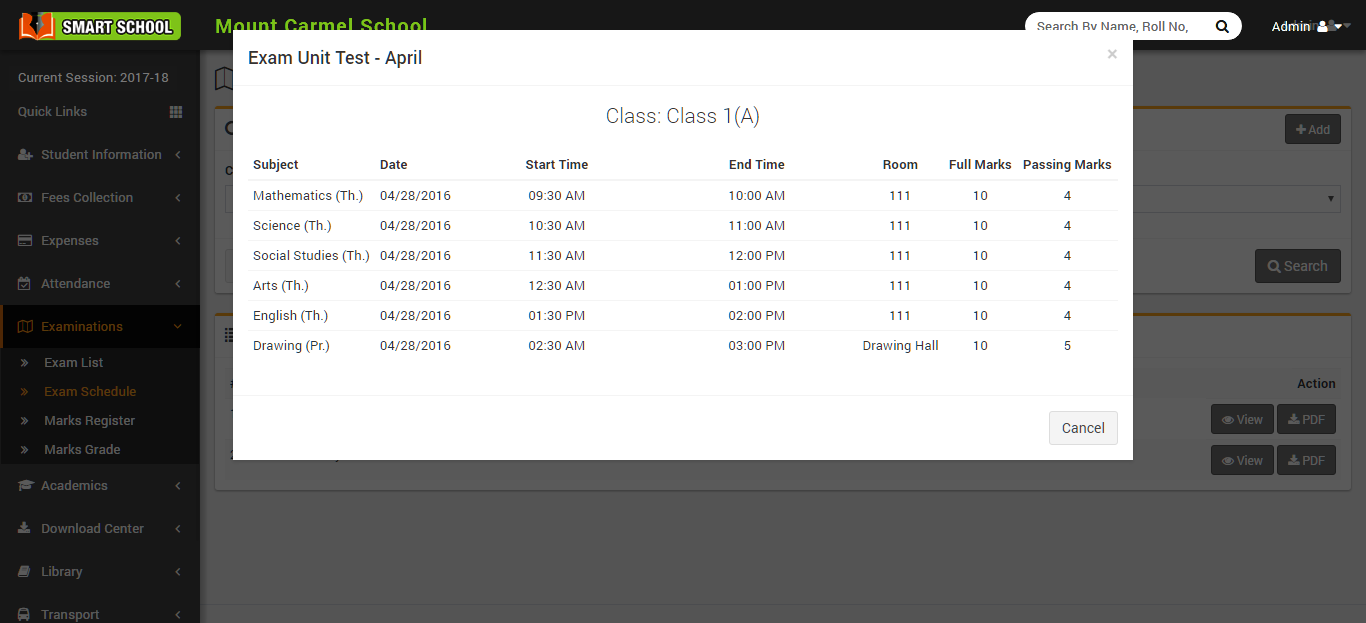This screenshot has width=1366, height=623.
Task: Open Exam List submenu item
Action: pyautogui.click(x=74, y=363)
